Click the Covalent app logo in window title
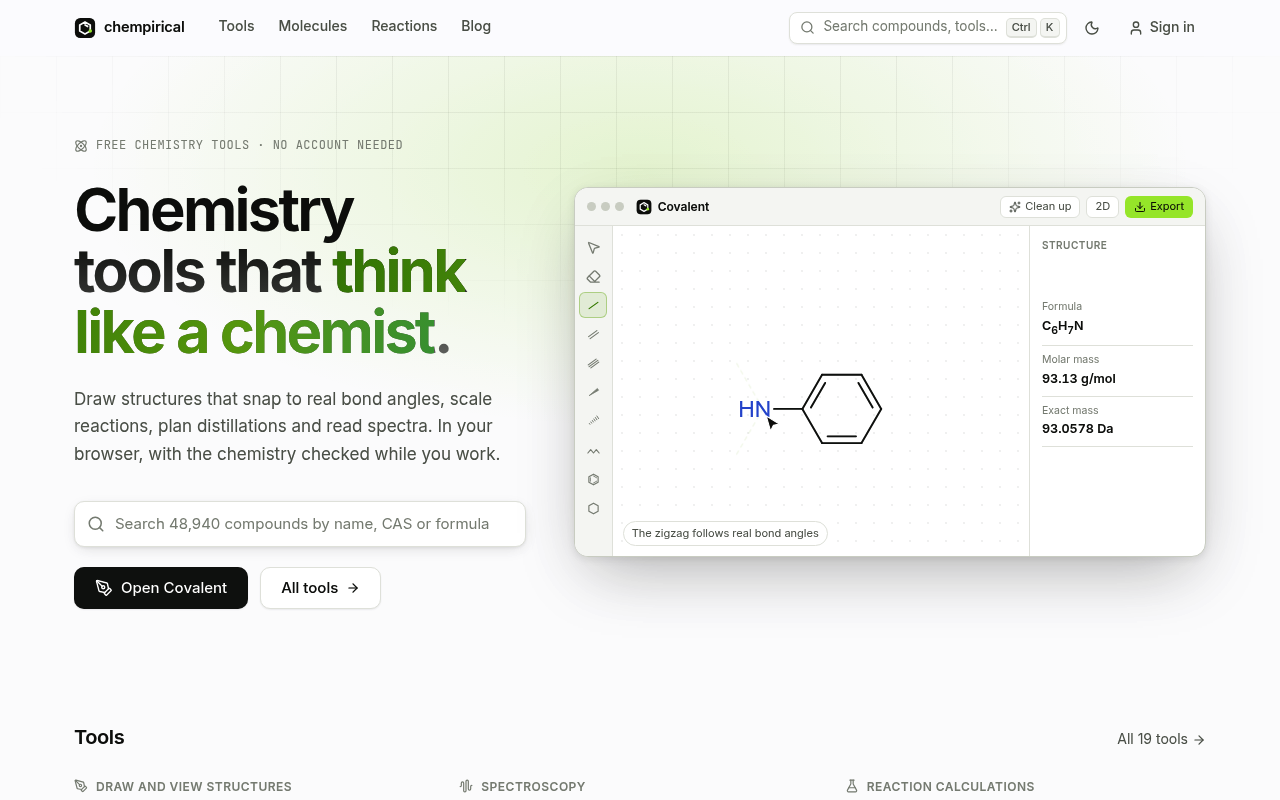1280x800 pixels. (x=644, y=207)
